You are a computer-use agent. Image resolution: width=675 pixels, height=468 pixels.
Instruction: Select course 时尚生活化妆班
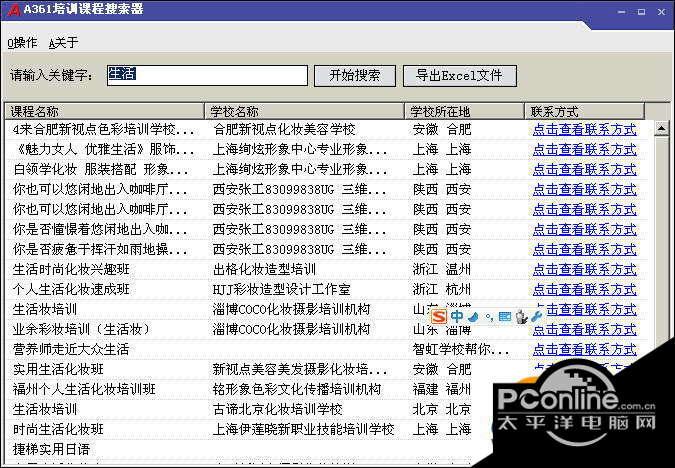point(58,430)
